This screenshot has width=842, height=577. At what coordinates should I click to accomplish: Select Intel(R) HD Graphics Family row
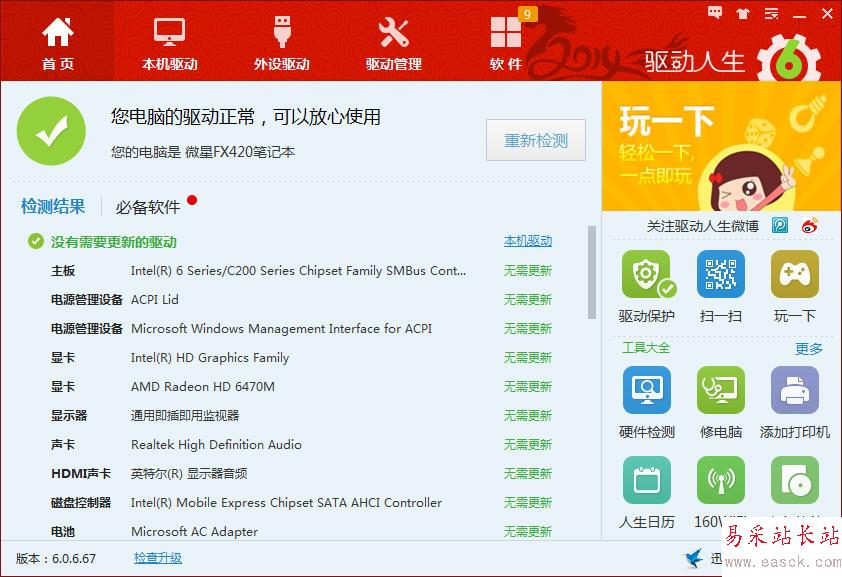pos(301,357)
